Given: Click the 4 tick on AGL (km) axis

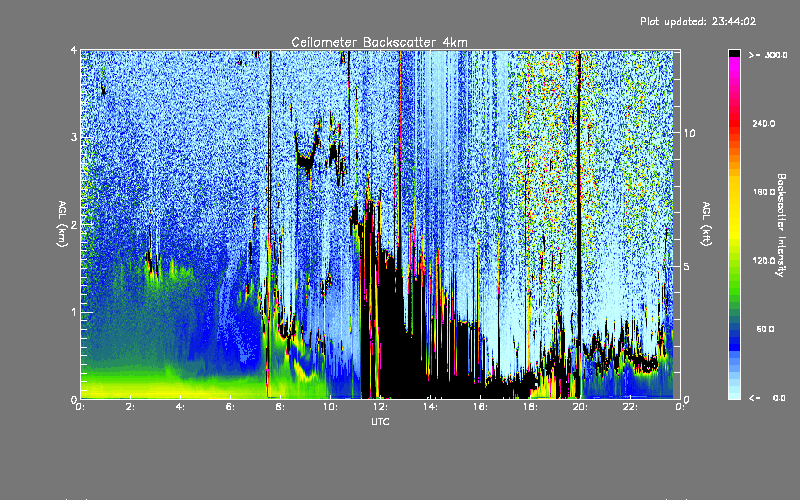Looking at the screenshot, I should pyautogui.click(x=74, y=51).
